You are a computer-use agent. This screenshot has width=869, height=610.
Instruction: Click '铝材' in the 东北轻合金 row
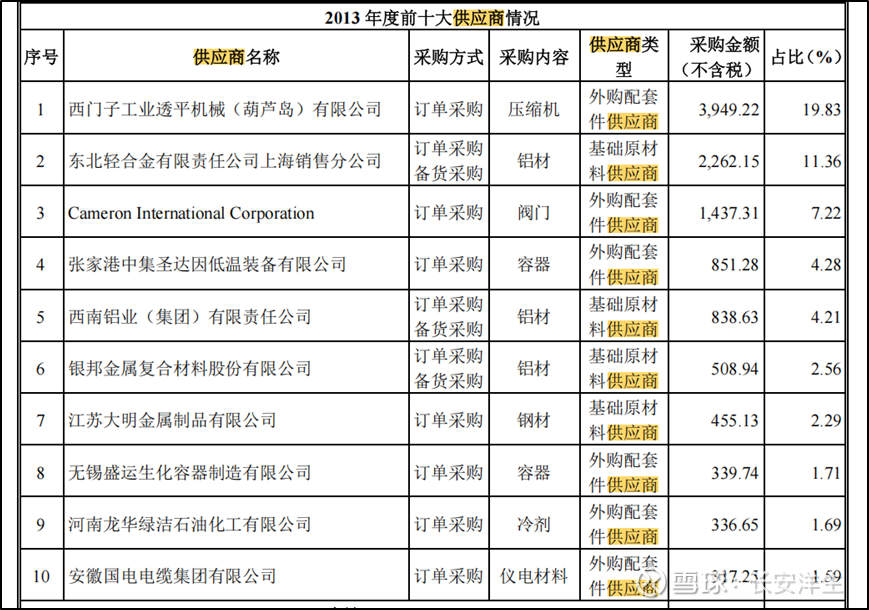point(534,161)
